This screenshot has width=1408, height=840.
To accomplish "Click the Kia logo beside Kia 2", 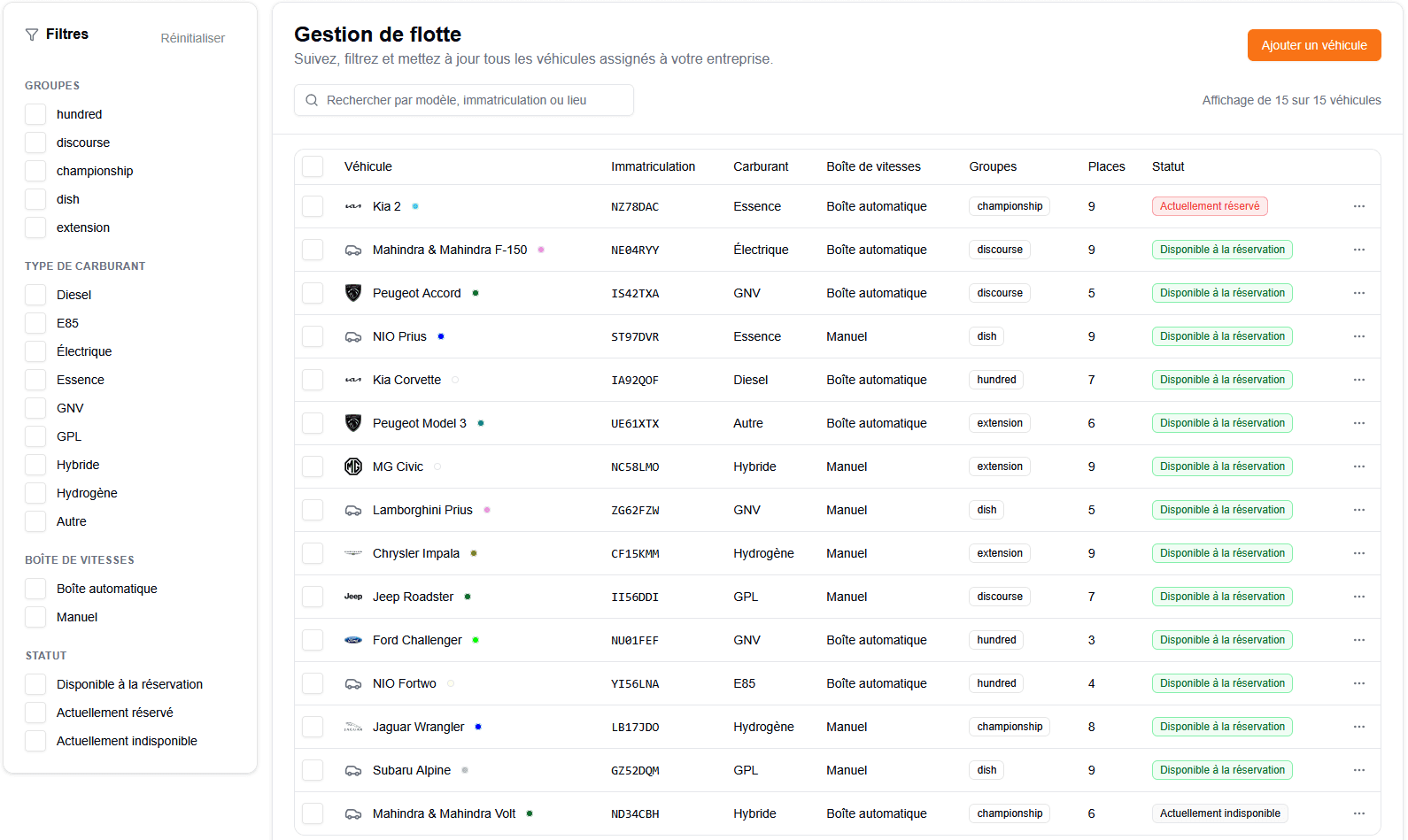I will click(x=353, y=206).
